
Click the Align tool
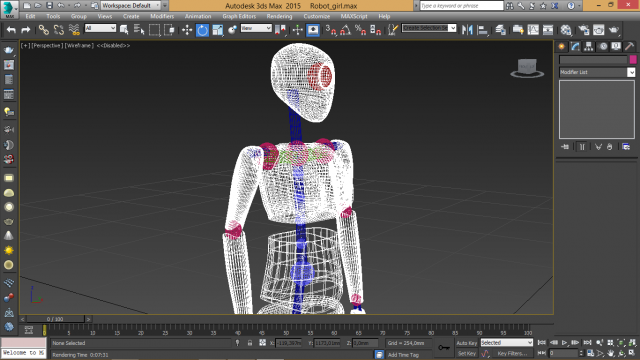(482, 30)
